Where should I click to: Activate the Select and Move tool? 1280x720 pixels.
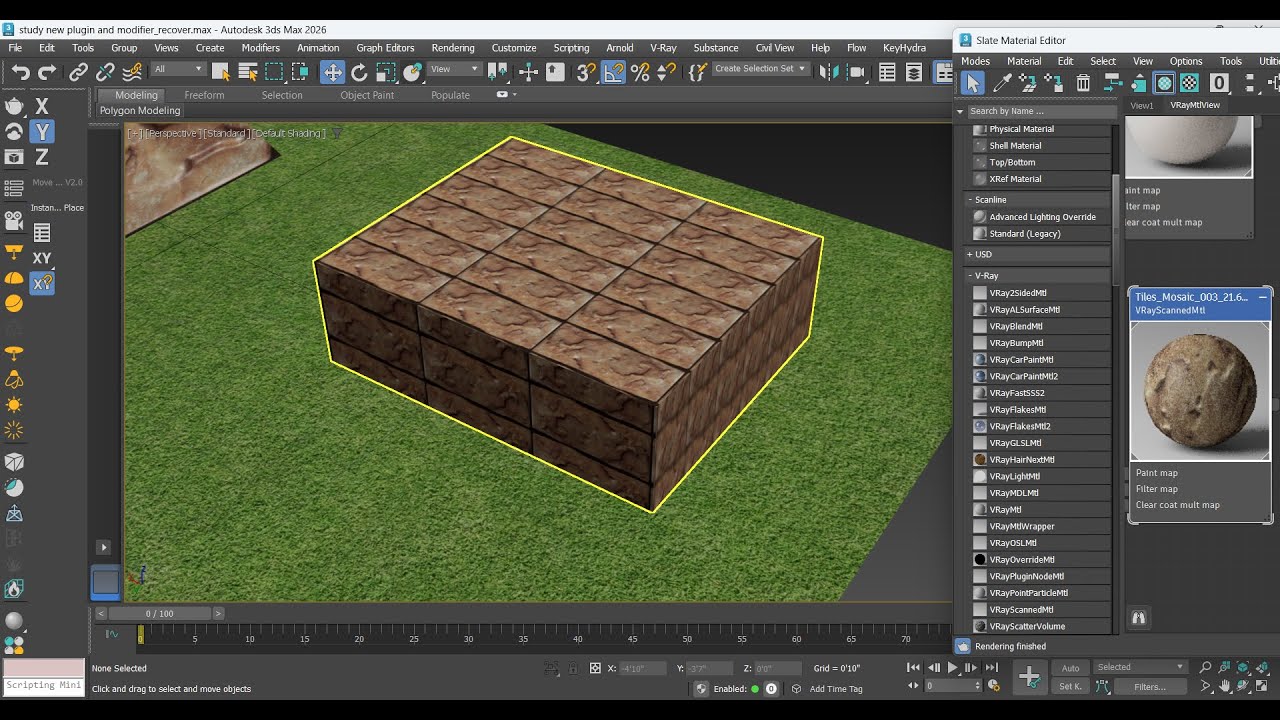(x=332, y=72)
